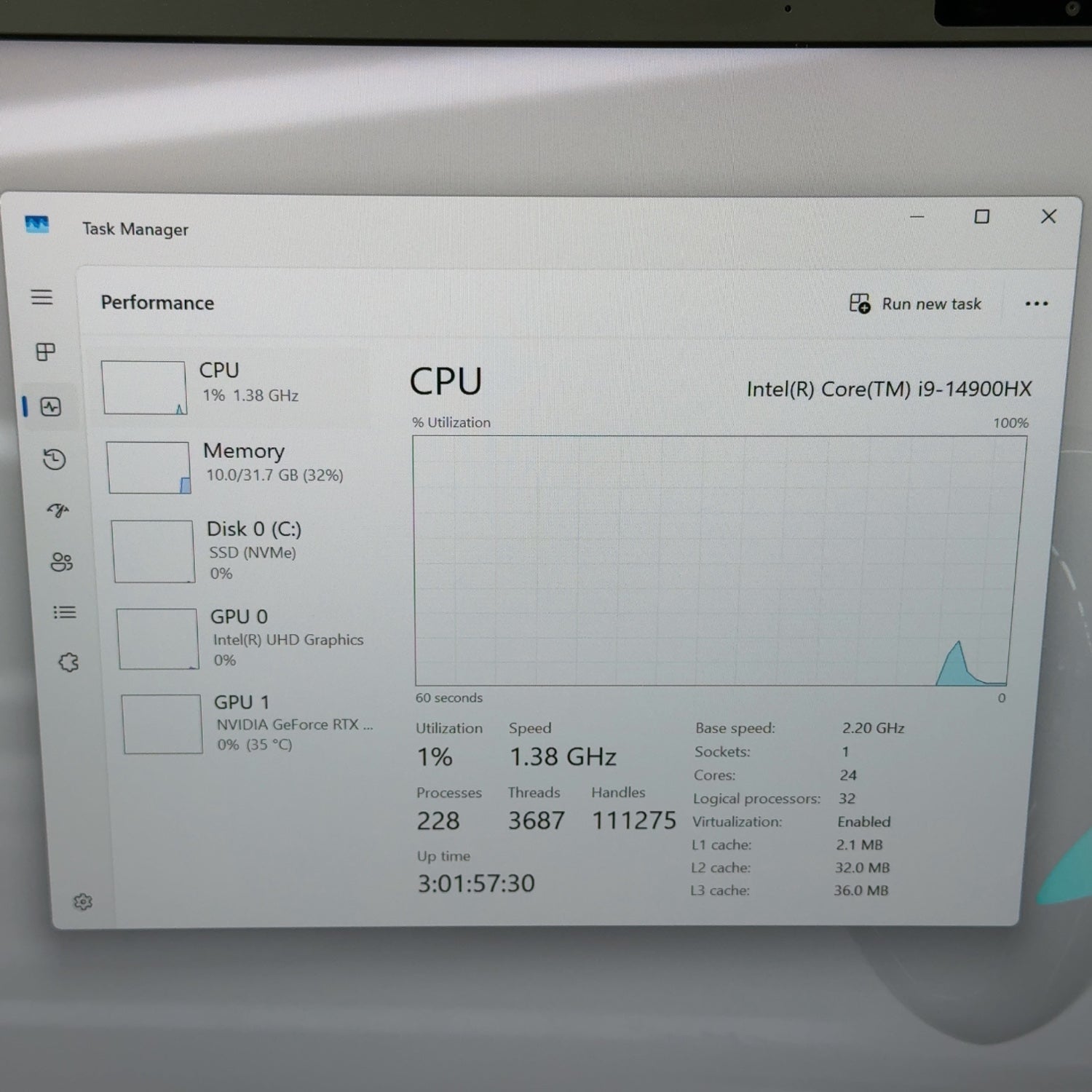
Task: Open the three-dot more options menu
Action: [1036, 304]
